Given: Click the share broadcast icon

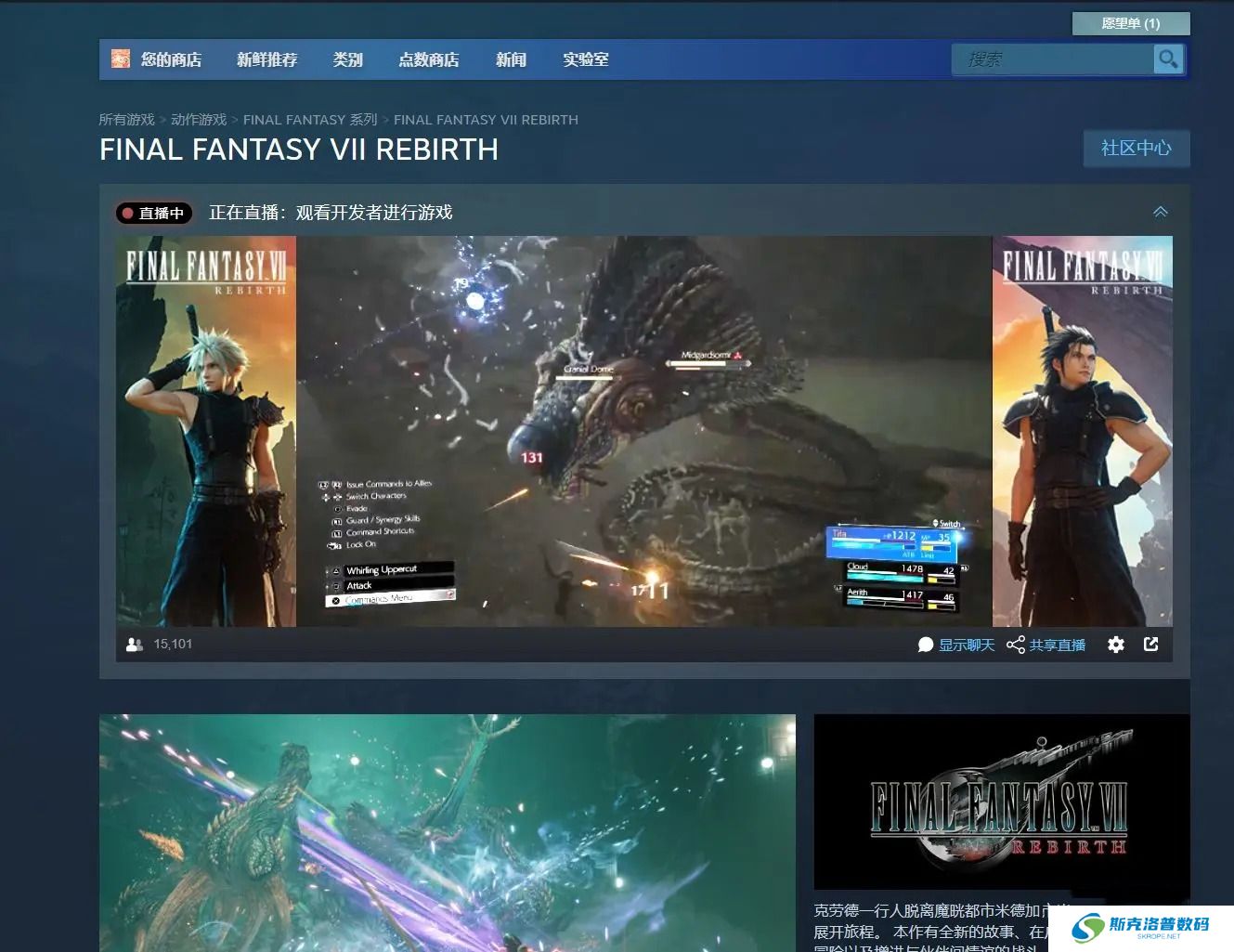Looking at the screenshot, I should click(x=1015, y=645).
